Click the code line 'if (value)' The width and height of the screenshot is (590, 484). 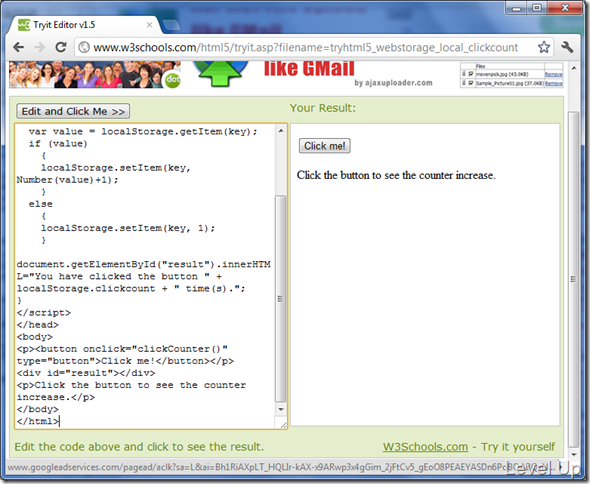(x=58, y=144)
